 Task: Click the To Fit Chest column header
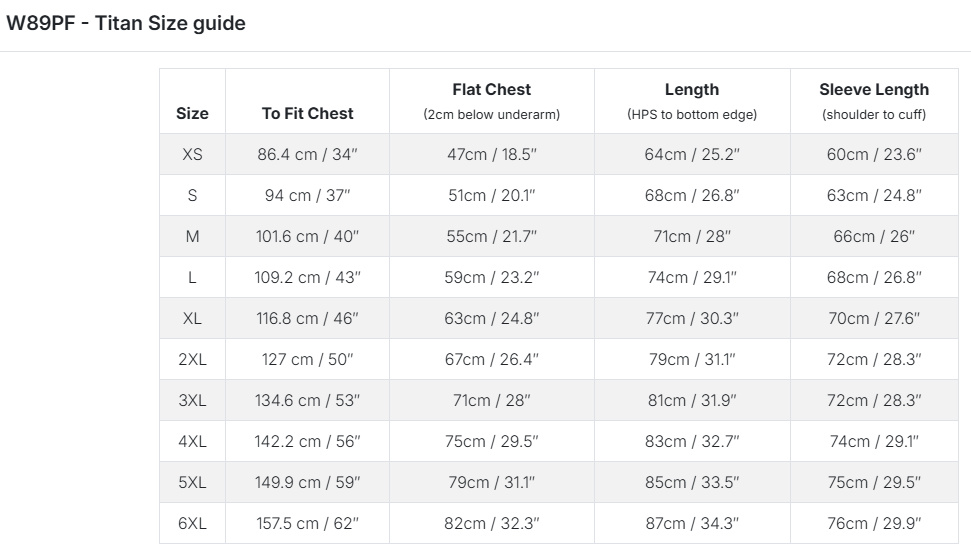tap(307, 113)
